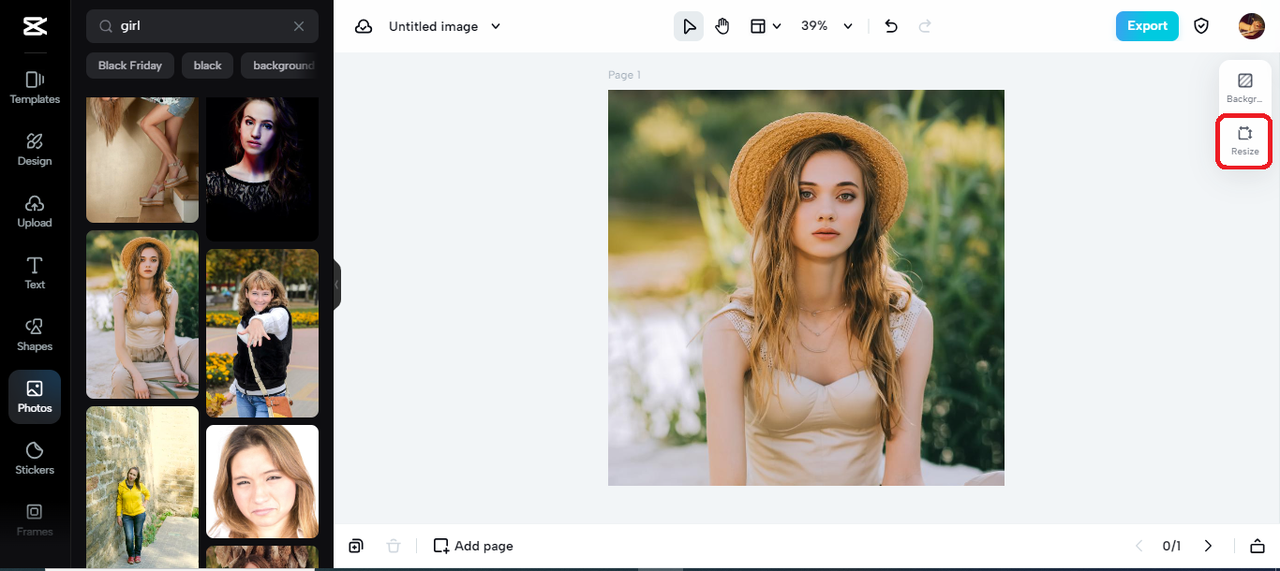The width and height of the screenshot is (1280, 571).
Task: Open the Frames panel
Action: point(34,520)
